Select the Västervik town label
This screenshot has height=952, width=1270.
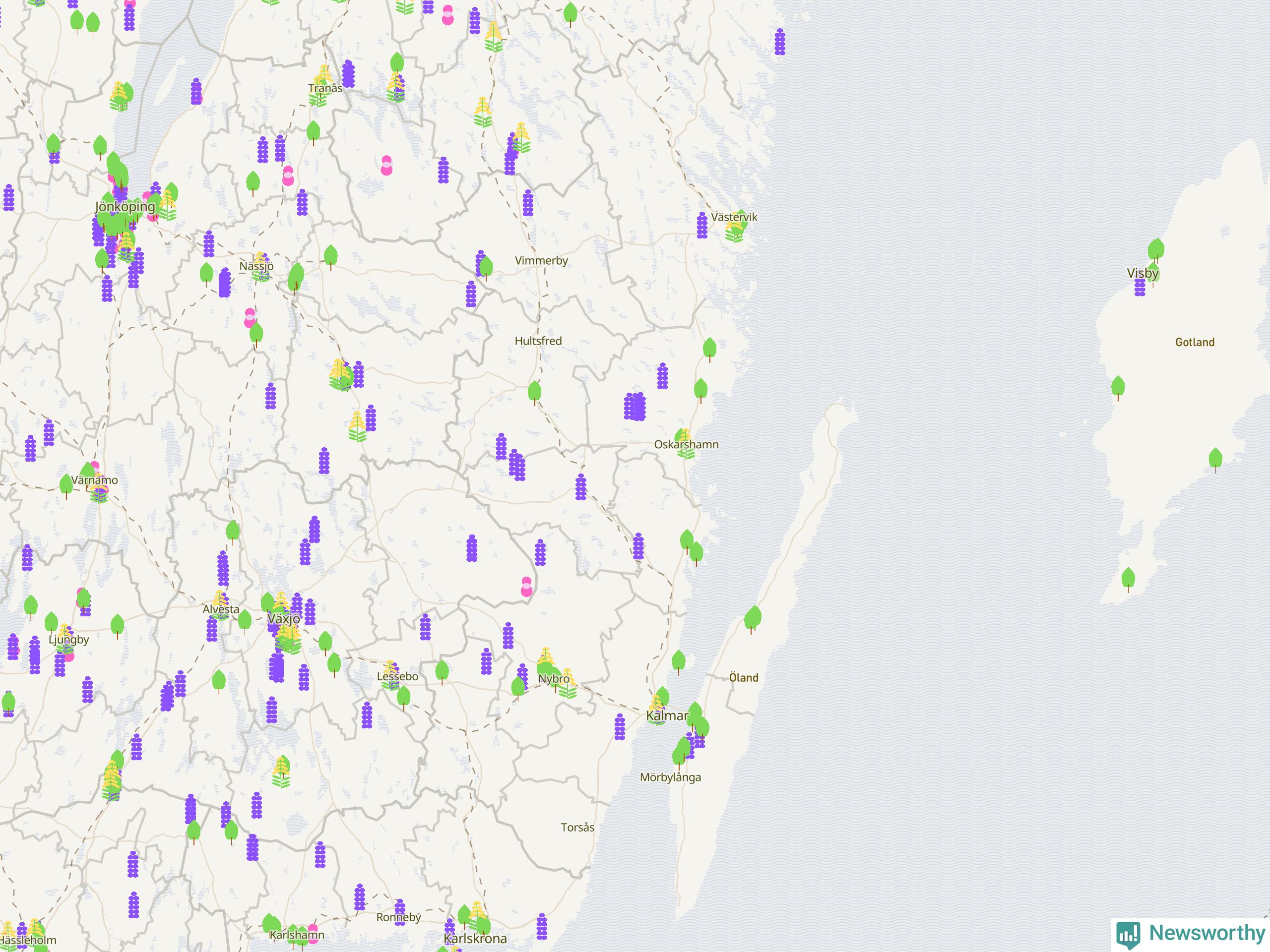coord(734,217)
